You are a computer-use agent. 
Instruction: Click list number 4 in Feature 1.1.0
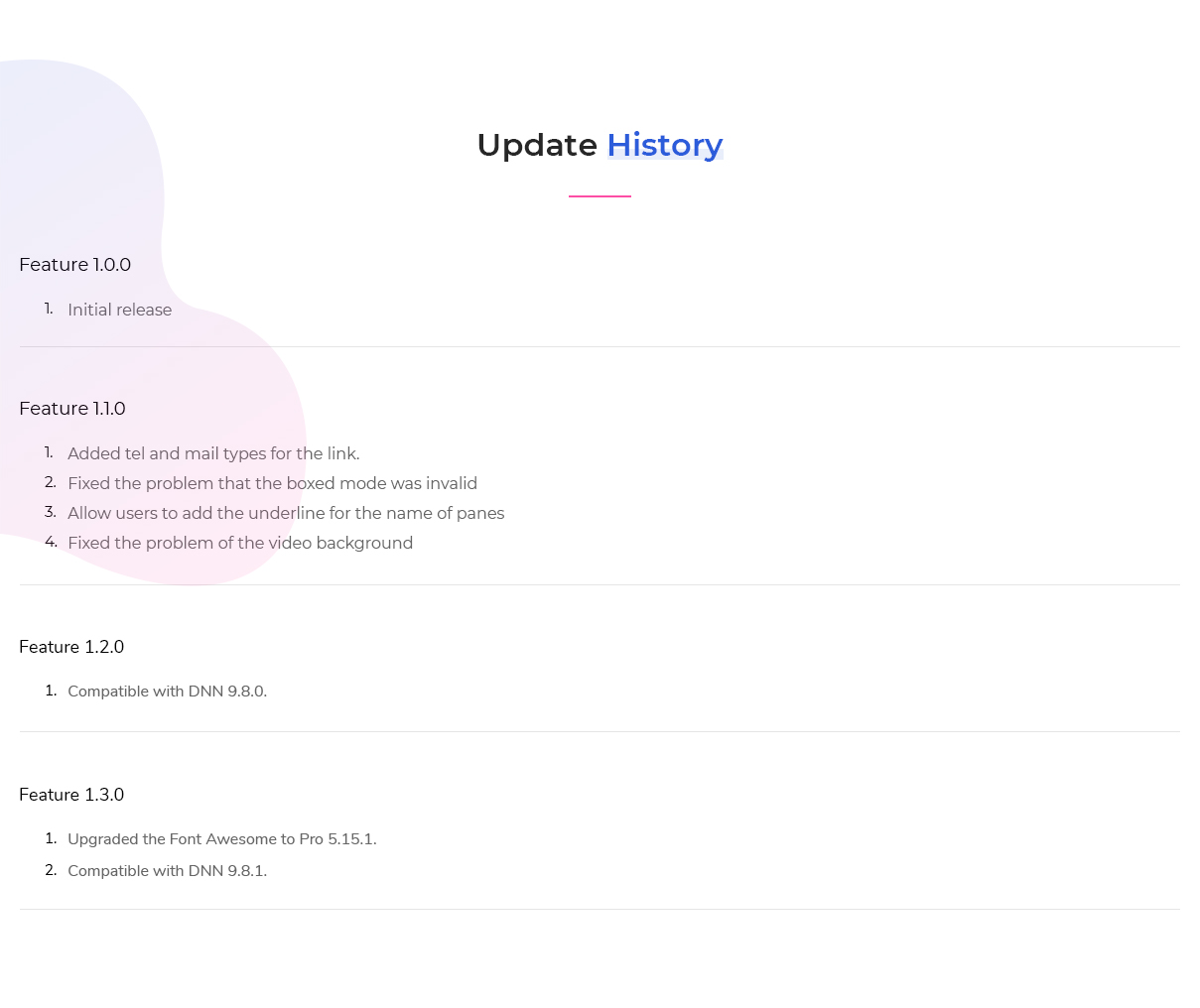point(51,542)
